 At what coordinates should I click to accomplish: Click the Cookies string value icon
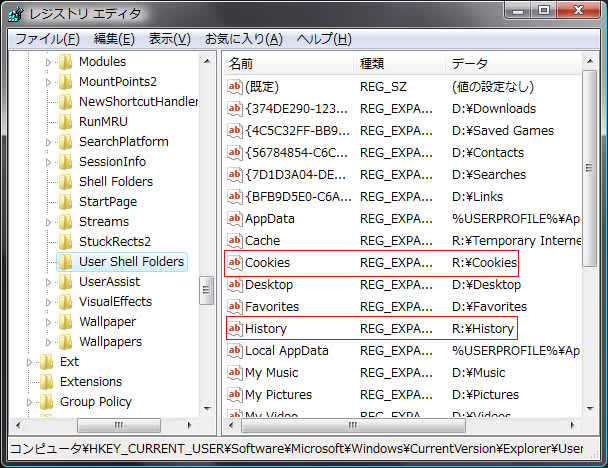(x=235, y=263)
